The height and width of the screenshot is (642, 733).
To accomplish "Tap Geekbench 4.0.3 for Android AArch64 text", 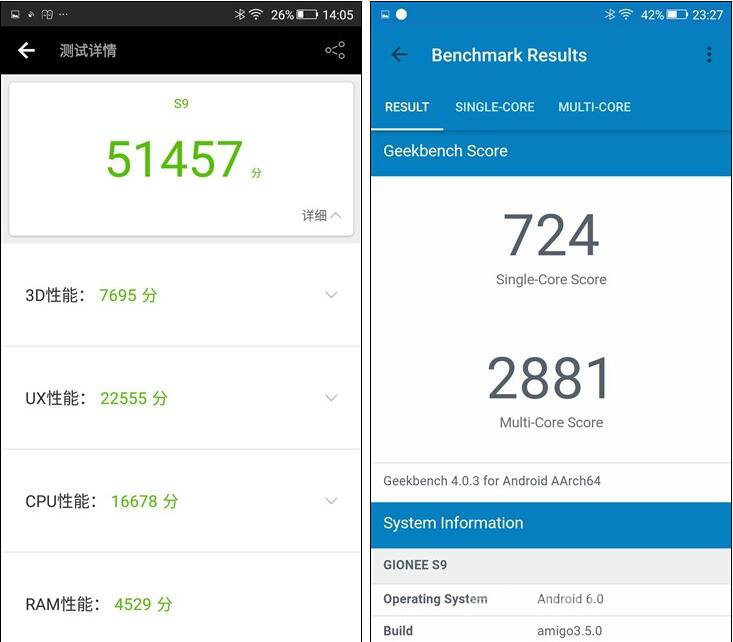I will [492, 481].
